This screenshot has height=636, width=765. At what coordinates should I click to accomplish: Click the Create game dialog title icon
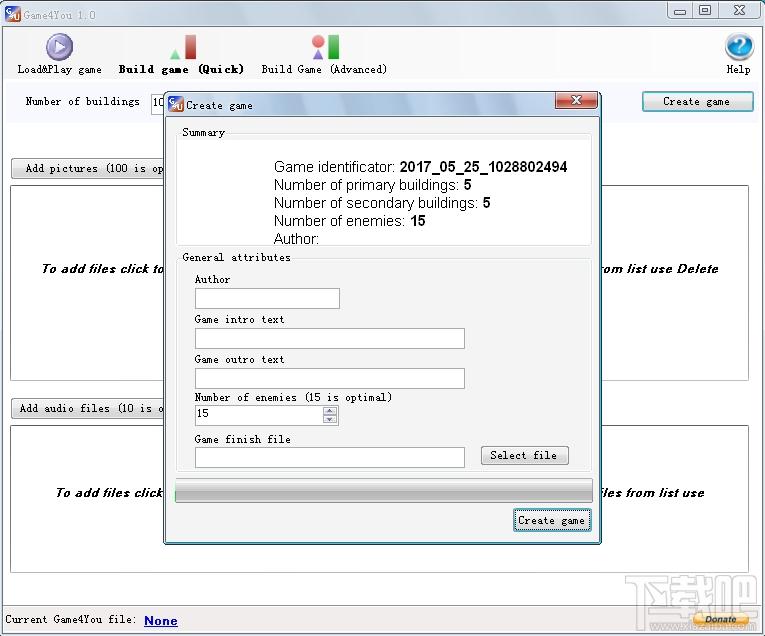176,104
